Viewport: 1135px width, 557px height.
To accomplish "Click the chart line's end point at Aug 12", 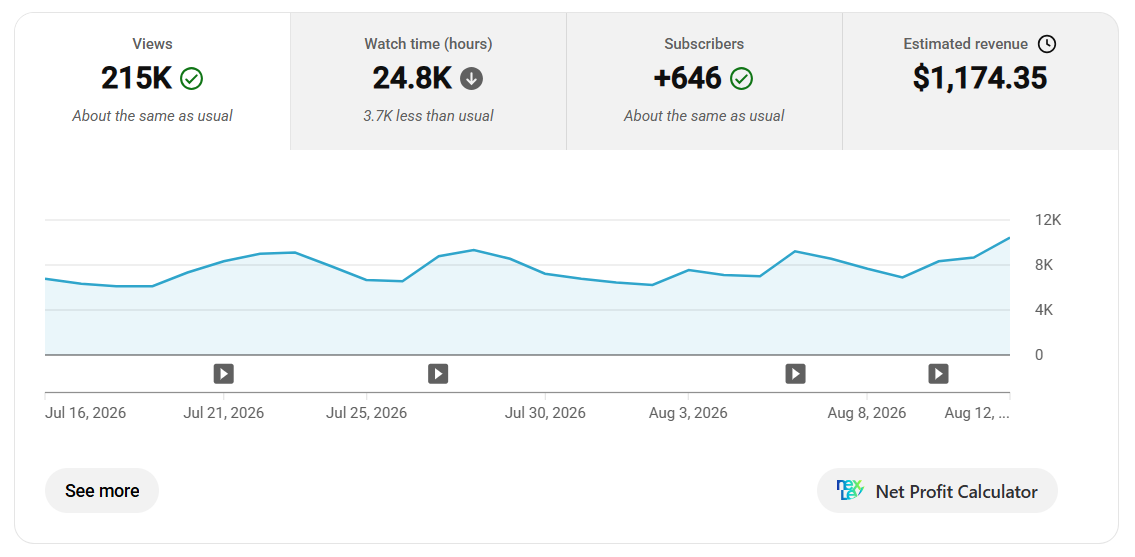I will click(x=1009, y=238).
